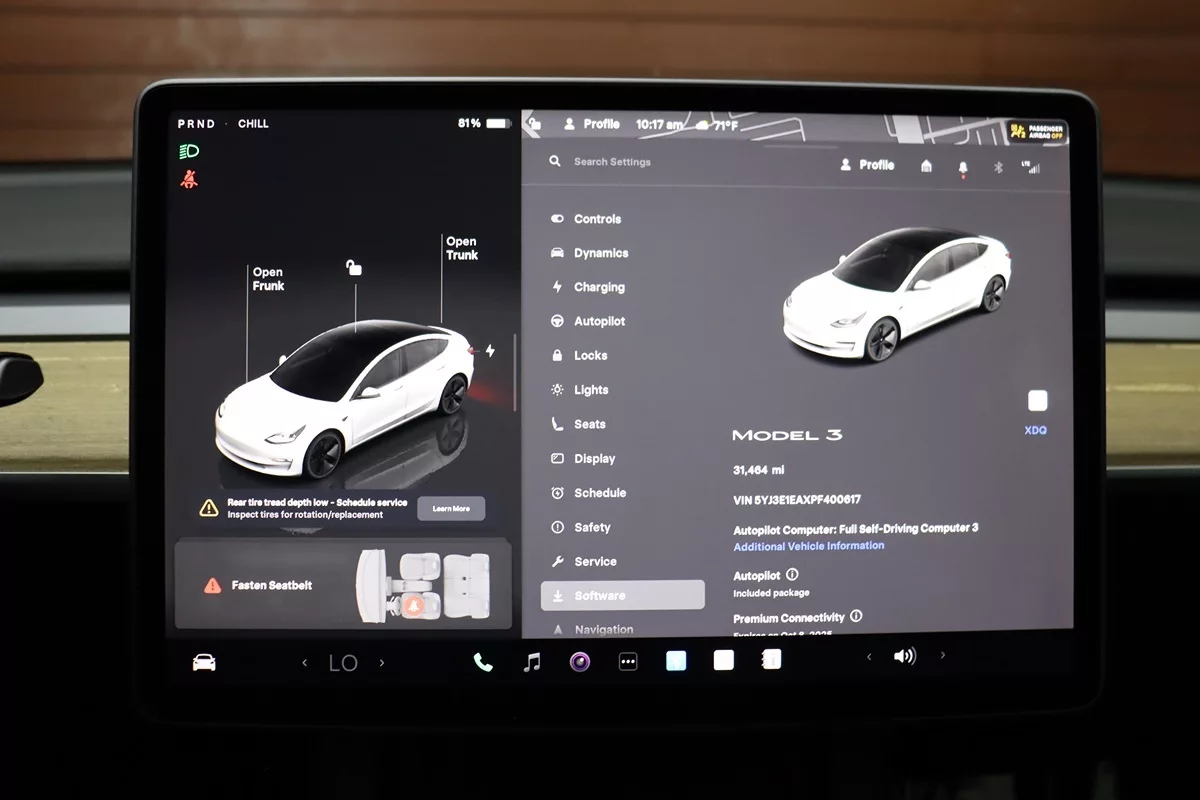Open the all apps three-dots icon
Image resolution: width=1200 pixels, height=800 pixels.
(x=628, y=662)
